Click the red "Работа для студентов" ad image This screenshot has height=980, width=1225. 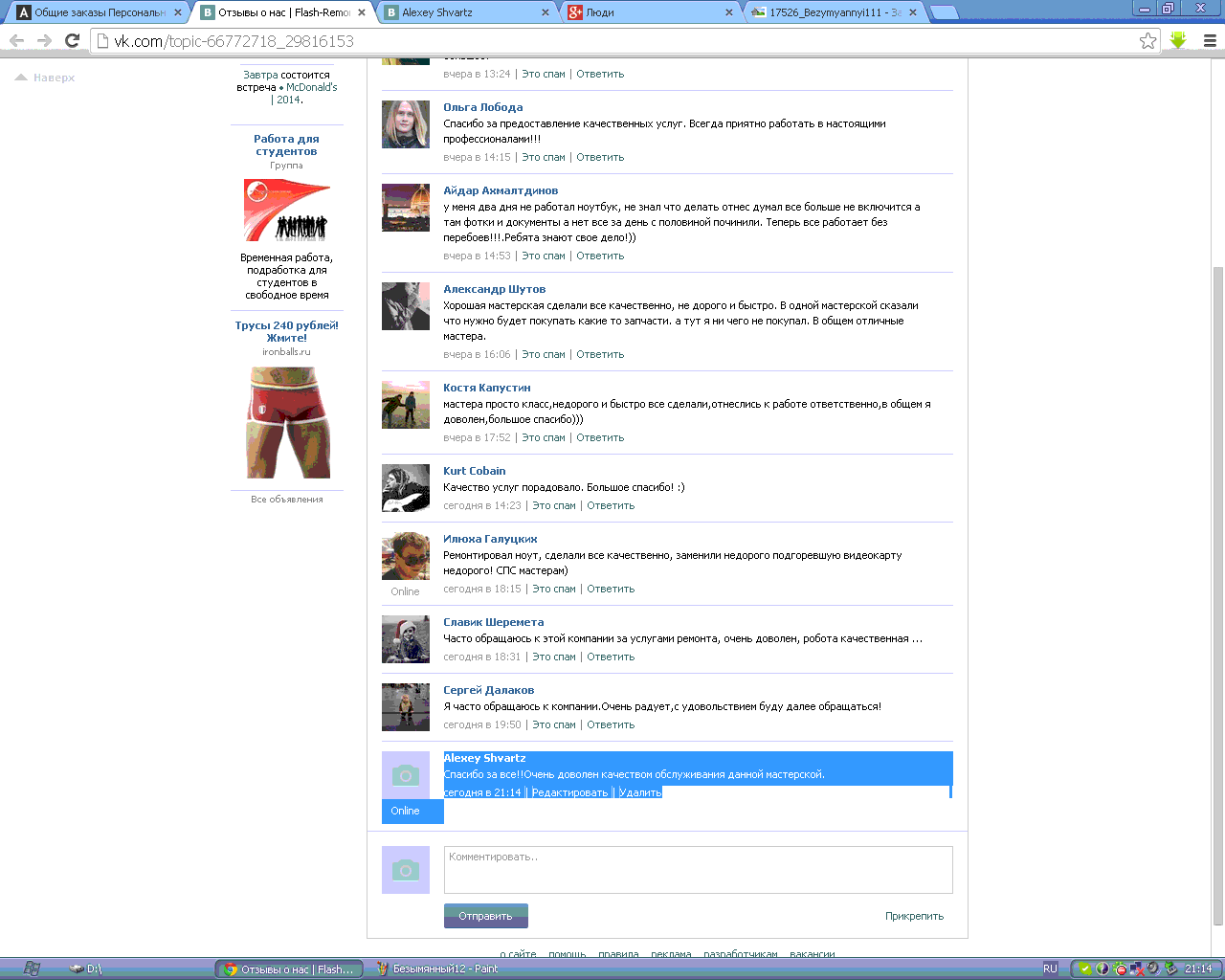(287, 210)
